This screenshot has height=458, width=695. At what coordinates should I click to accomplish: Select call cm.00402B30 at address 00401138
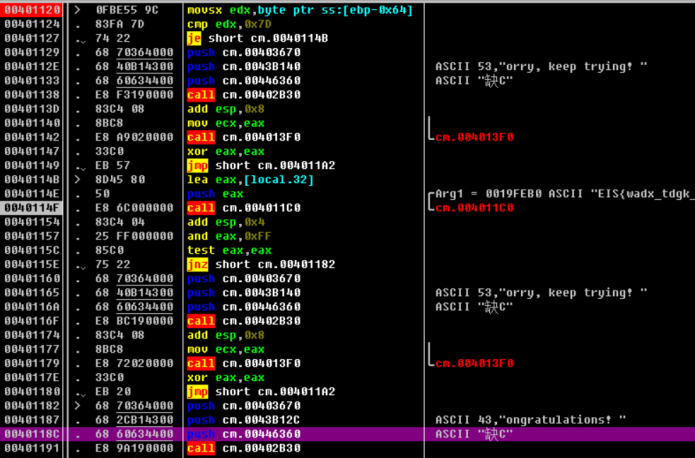243,95
